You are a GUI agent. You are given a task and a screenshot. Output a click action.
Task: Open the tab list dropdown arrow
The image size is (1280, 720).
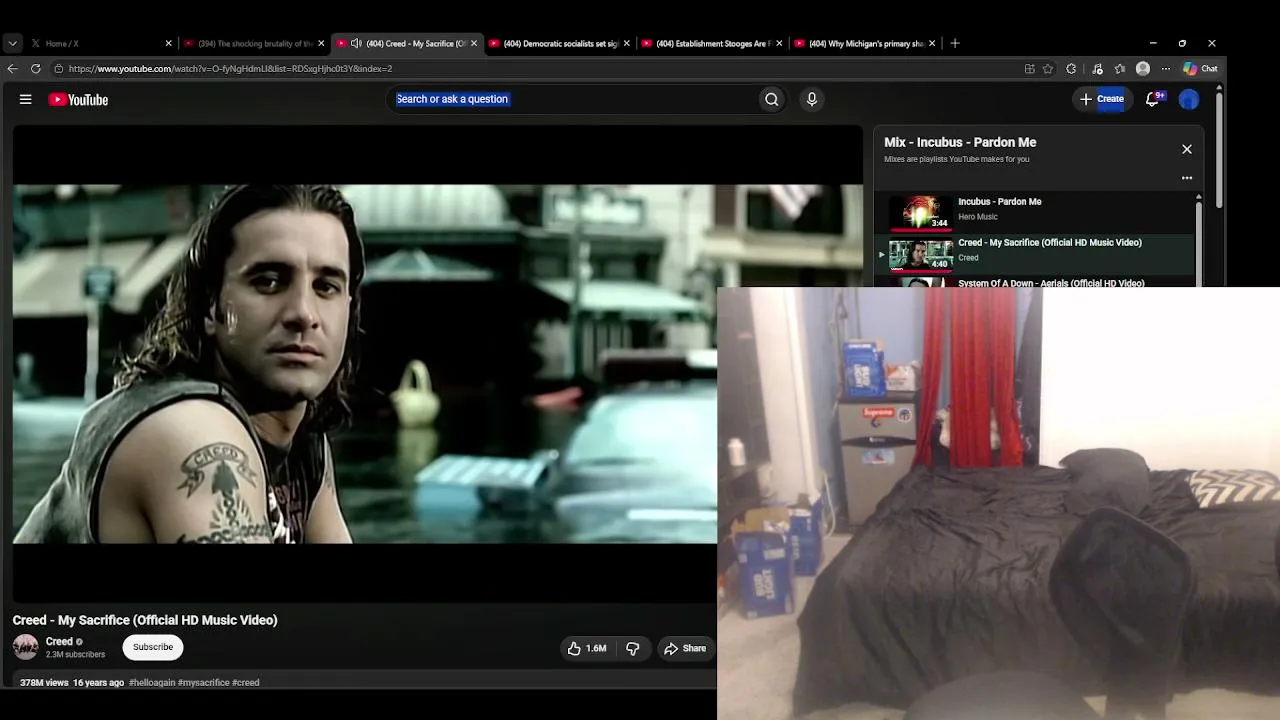click(x=12, y=43)
